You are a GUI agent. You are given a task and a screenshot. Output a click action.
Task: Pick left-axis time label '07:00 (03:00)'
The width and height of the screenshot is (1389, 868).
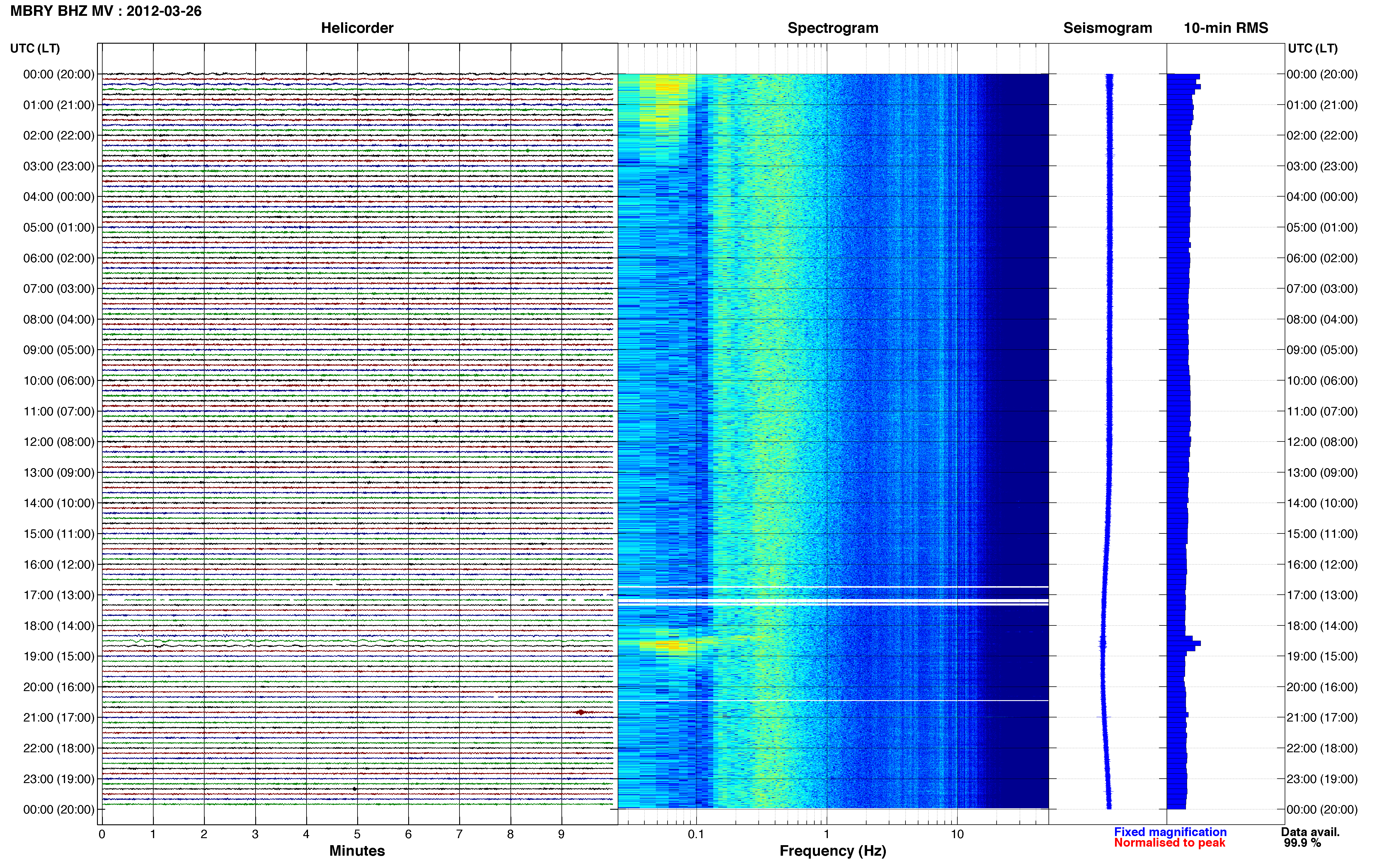(59, 289)
